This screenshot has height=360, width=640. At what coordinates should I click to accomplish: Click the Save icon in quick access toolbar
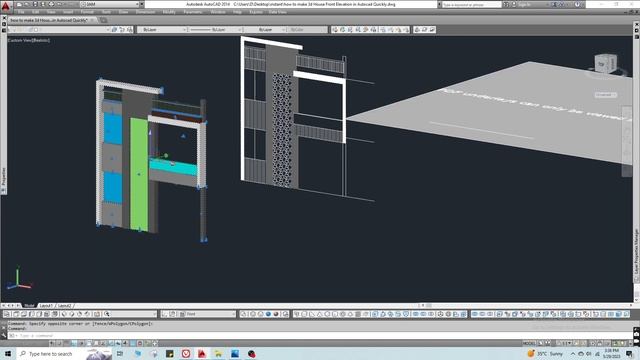[35, 4]
